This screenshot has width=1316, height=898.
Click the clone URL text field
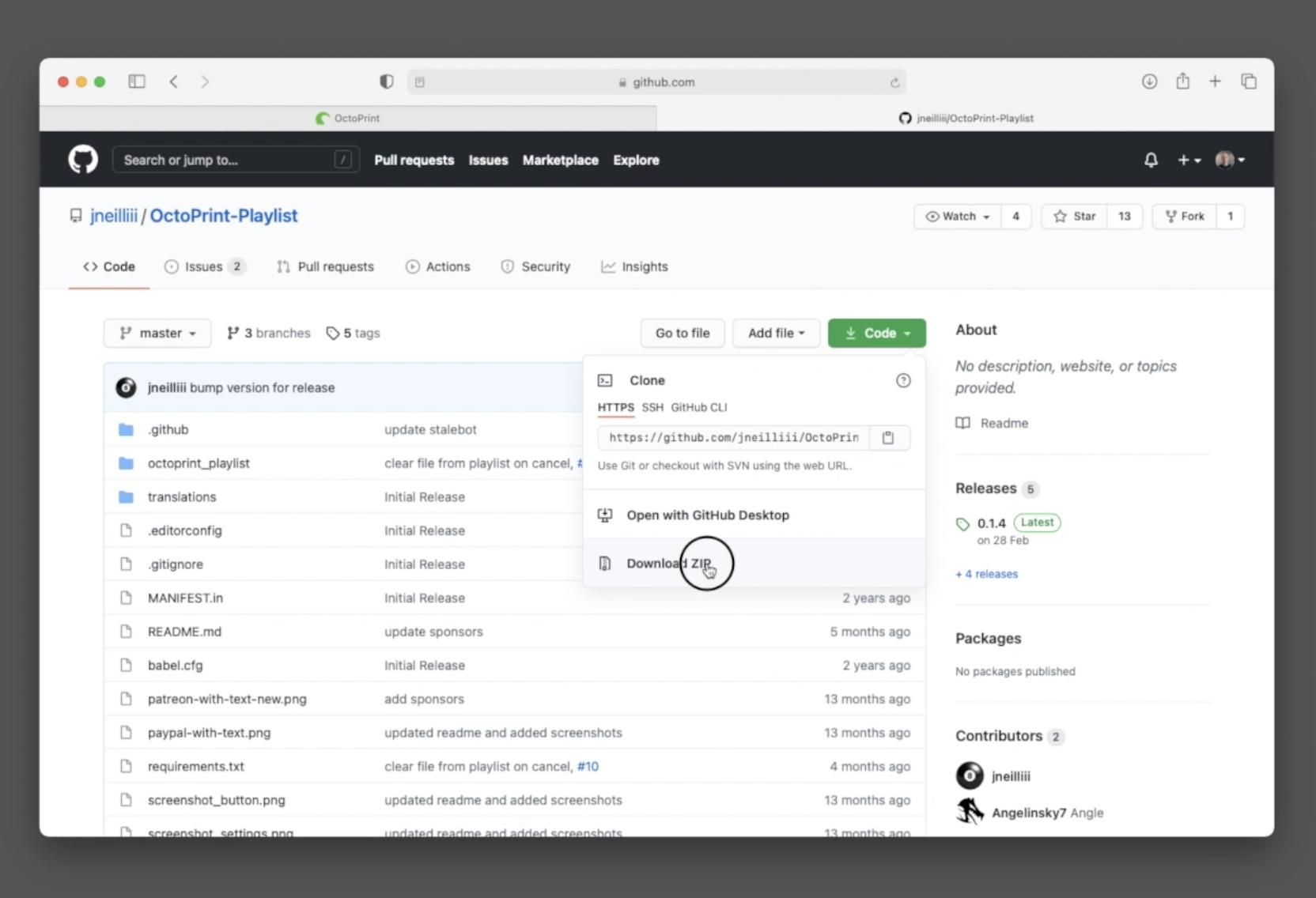734,438
